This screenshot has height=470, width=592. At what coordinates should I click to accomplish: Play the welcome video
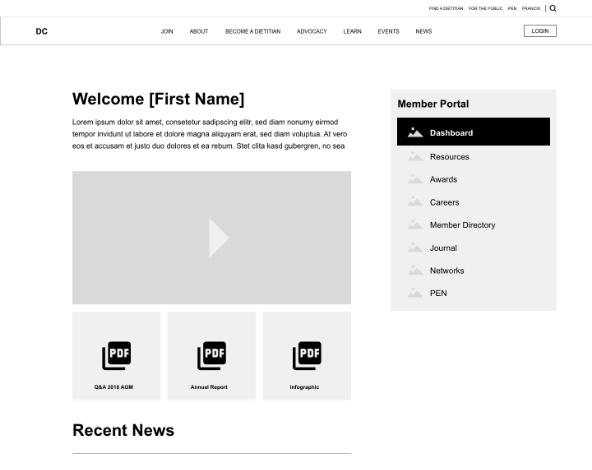coord(219,238)
